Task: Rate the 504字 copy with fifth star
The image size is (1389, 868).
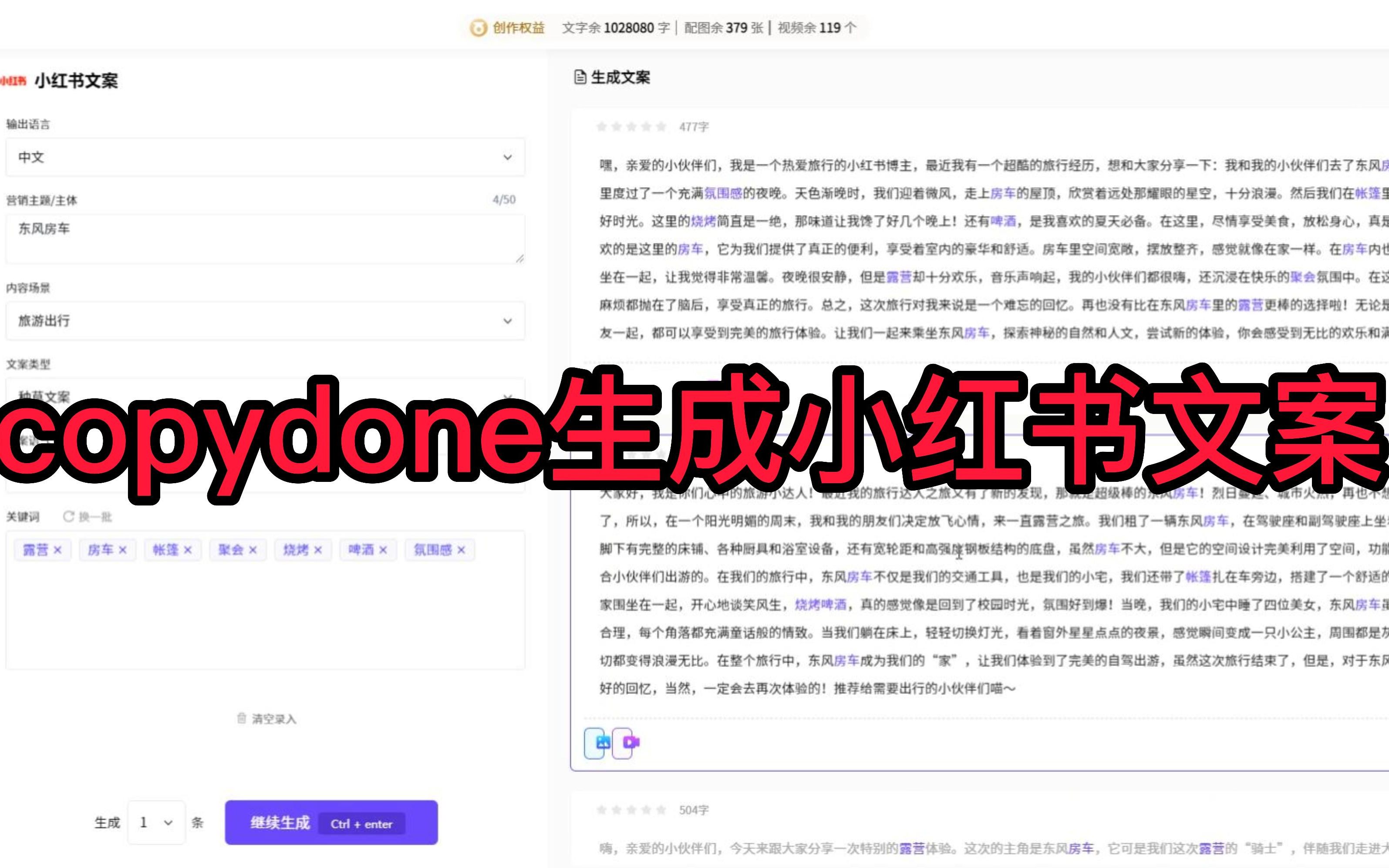Action: coord(661,810)
